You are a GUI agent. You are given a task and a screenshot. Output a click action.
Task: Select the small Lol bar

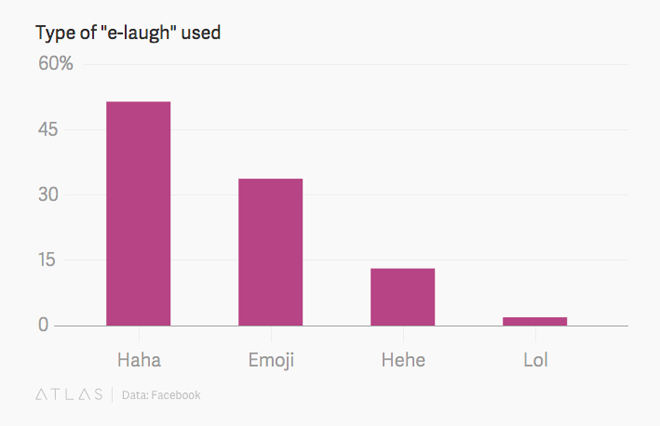point(535,321)
